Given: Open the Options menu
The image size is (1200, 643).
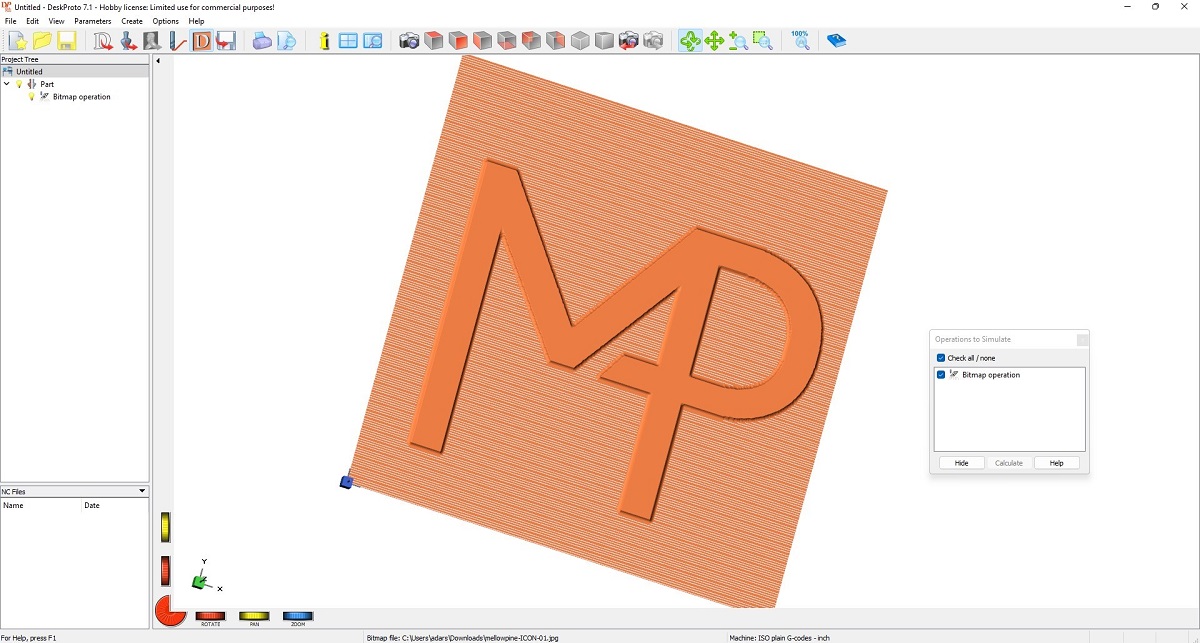Looking at the screenshot, I should pyautogui.click(x=166, y=21).
